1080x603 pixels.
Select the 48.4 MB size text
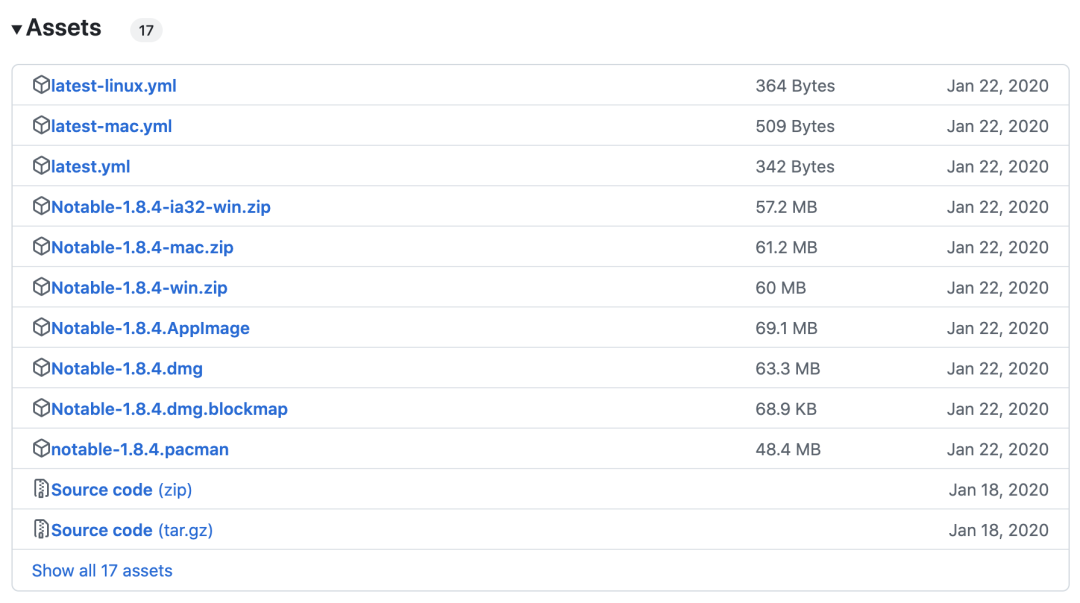[x=788, y=449]
